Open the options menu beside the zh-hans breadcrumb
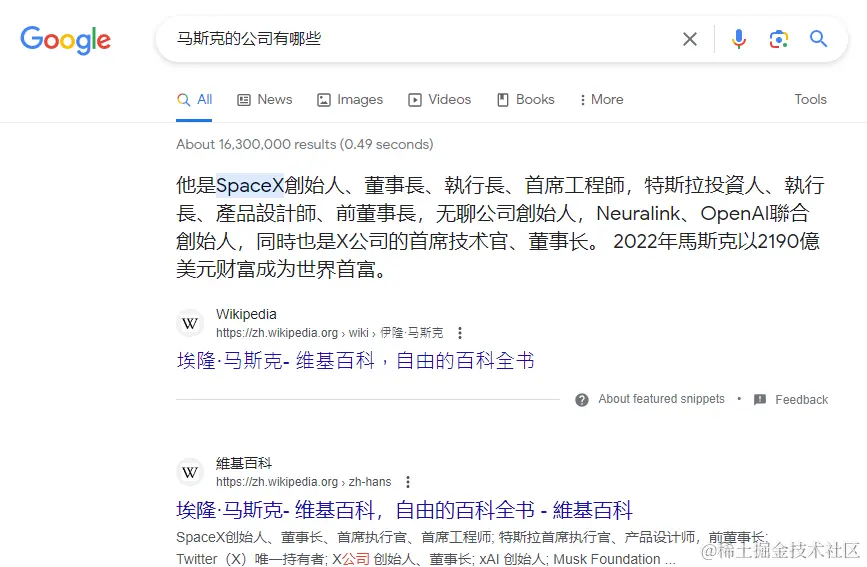 click(x=408, y=482)
